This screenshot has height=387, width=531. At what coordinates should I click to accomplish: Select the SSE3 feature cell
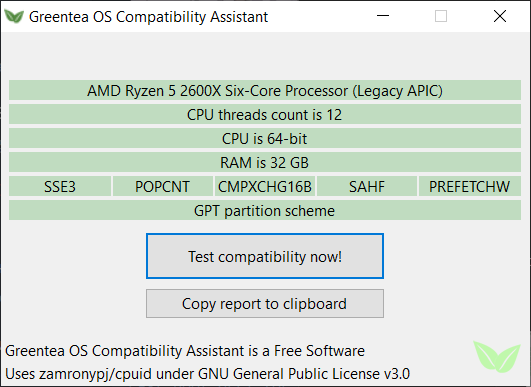pos(60,186)
